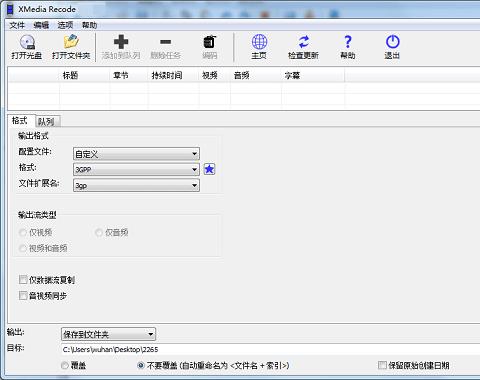Expand the format dropdown showing 3GPP
Viewport: 480px width, 380px height.
(x=136, y=170)
